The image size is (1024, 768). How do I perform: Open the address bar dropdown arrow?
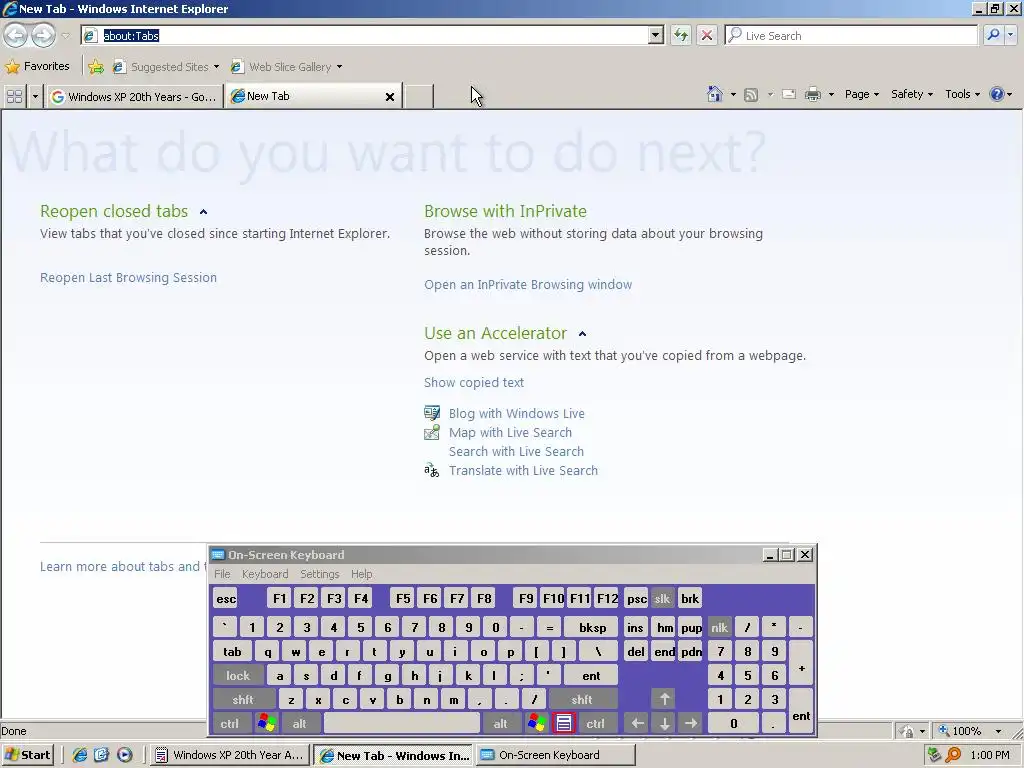click(656, 35)
